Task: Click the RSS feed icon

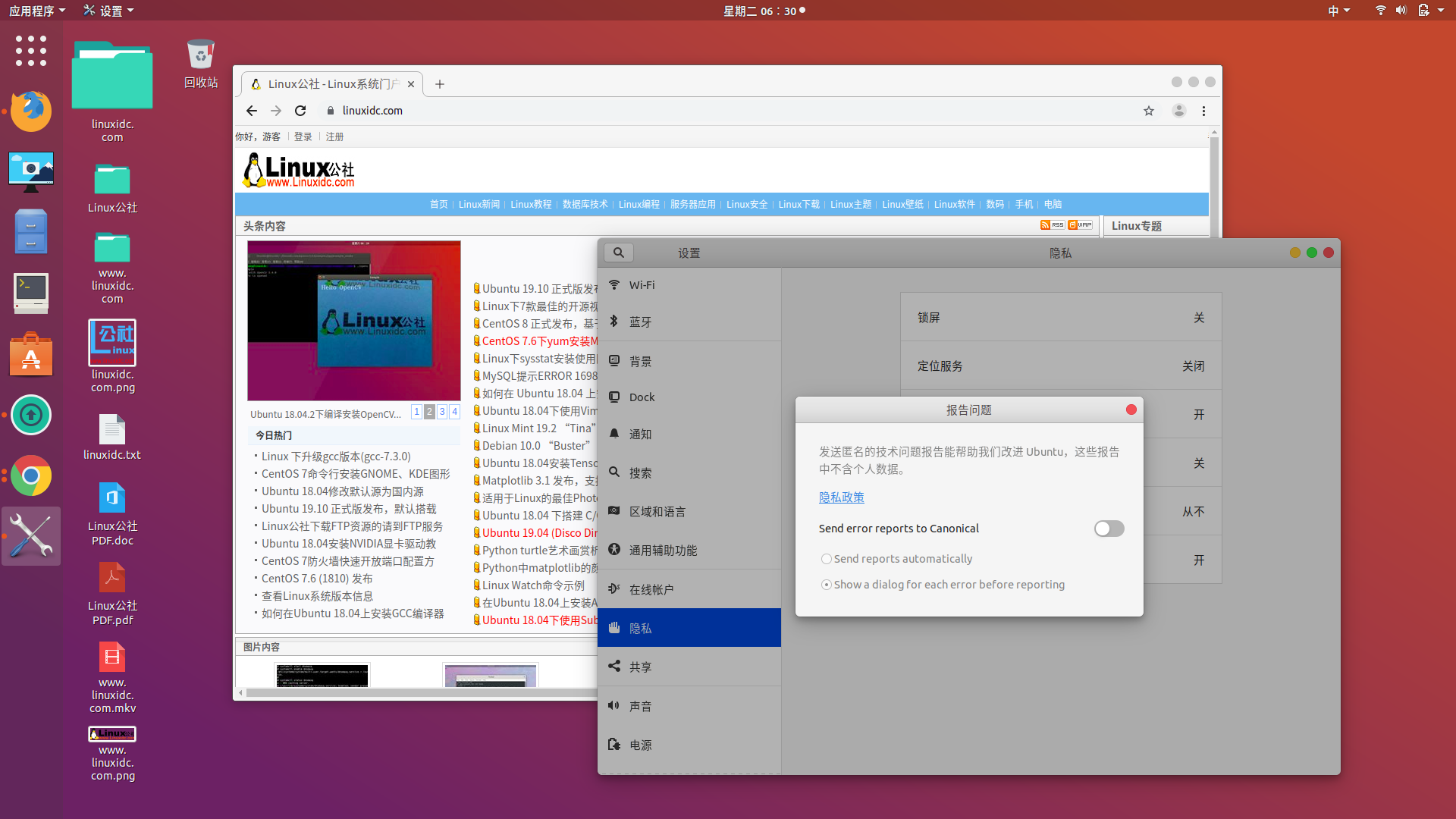Action: (x=1052, y=225)
